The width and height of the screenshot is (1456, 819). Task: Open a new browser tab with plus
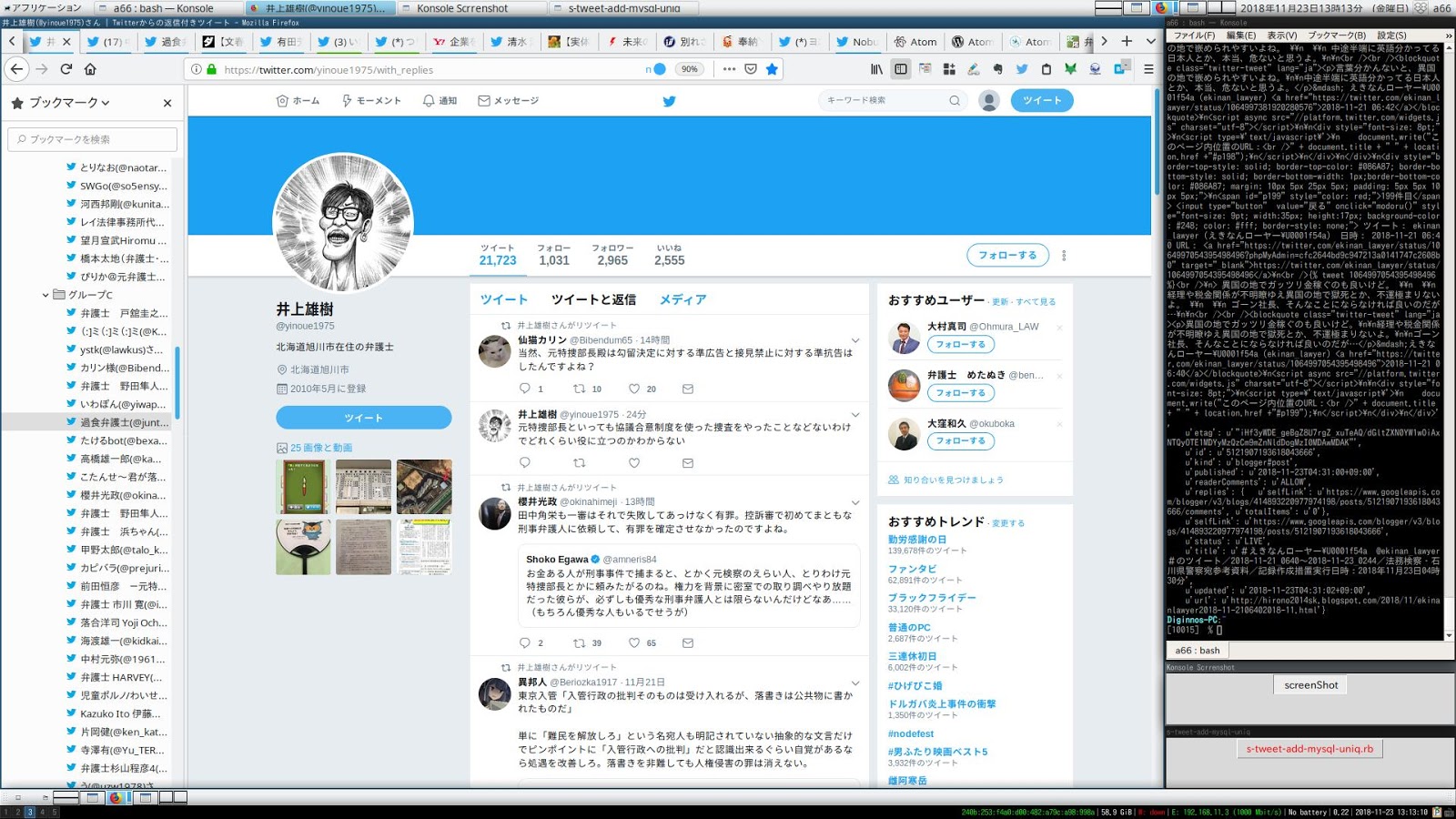pyautogui.click(x=1127, y=41)
